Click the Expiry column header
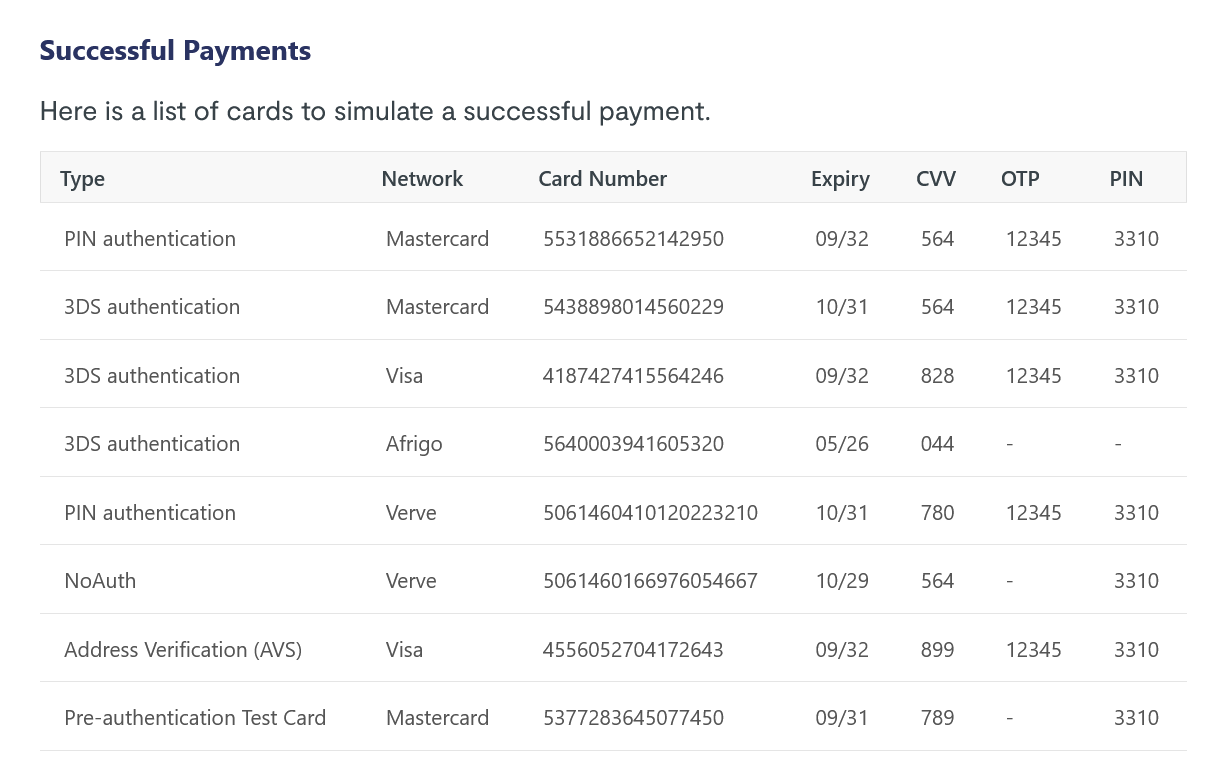 coord(840,179)
